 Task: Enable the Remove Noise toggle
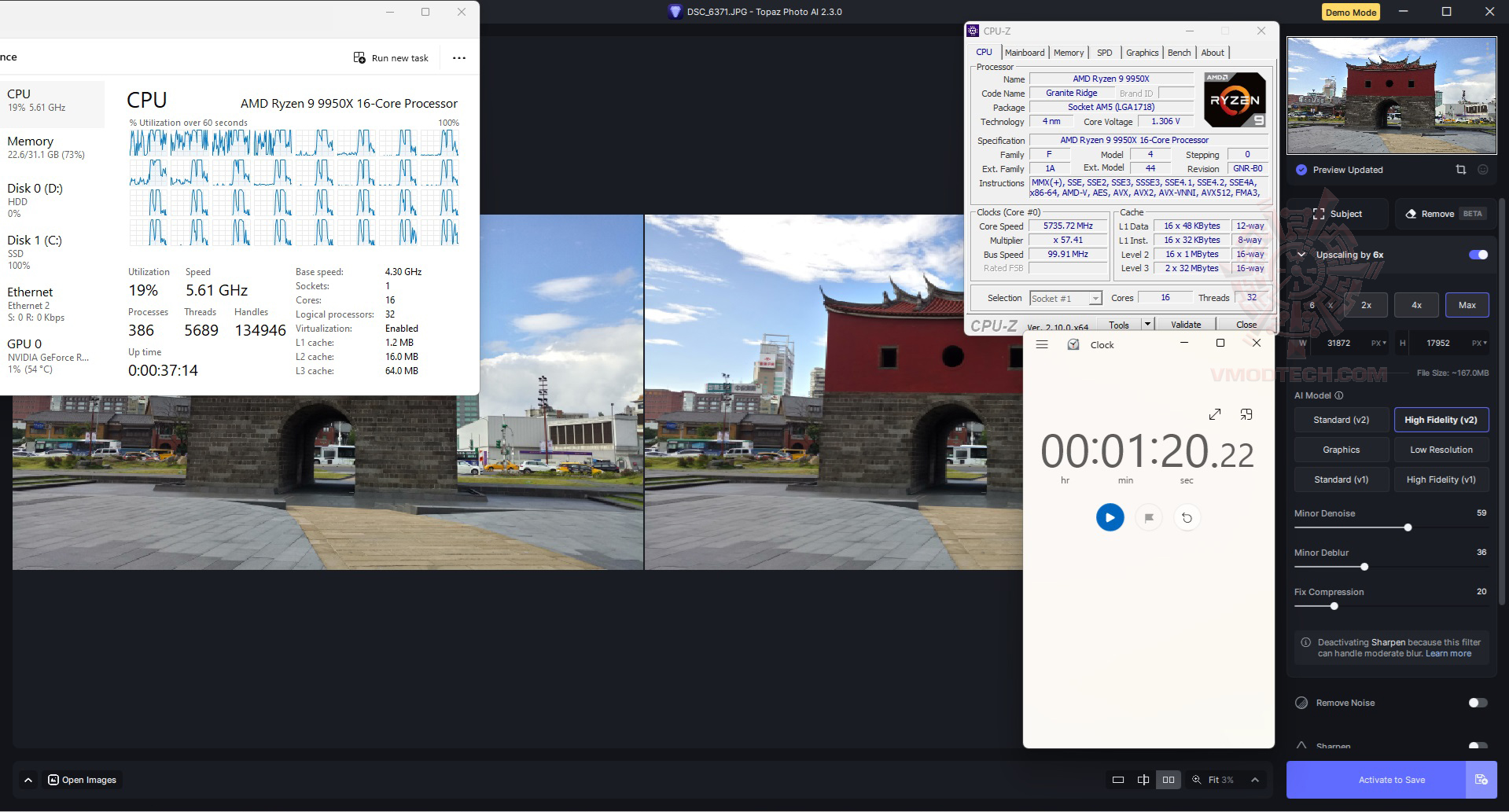point(1478,703)
